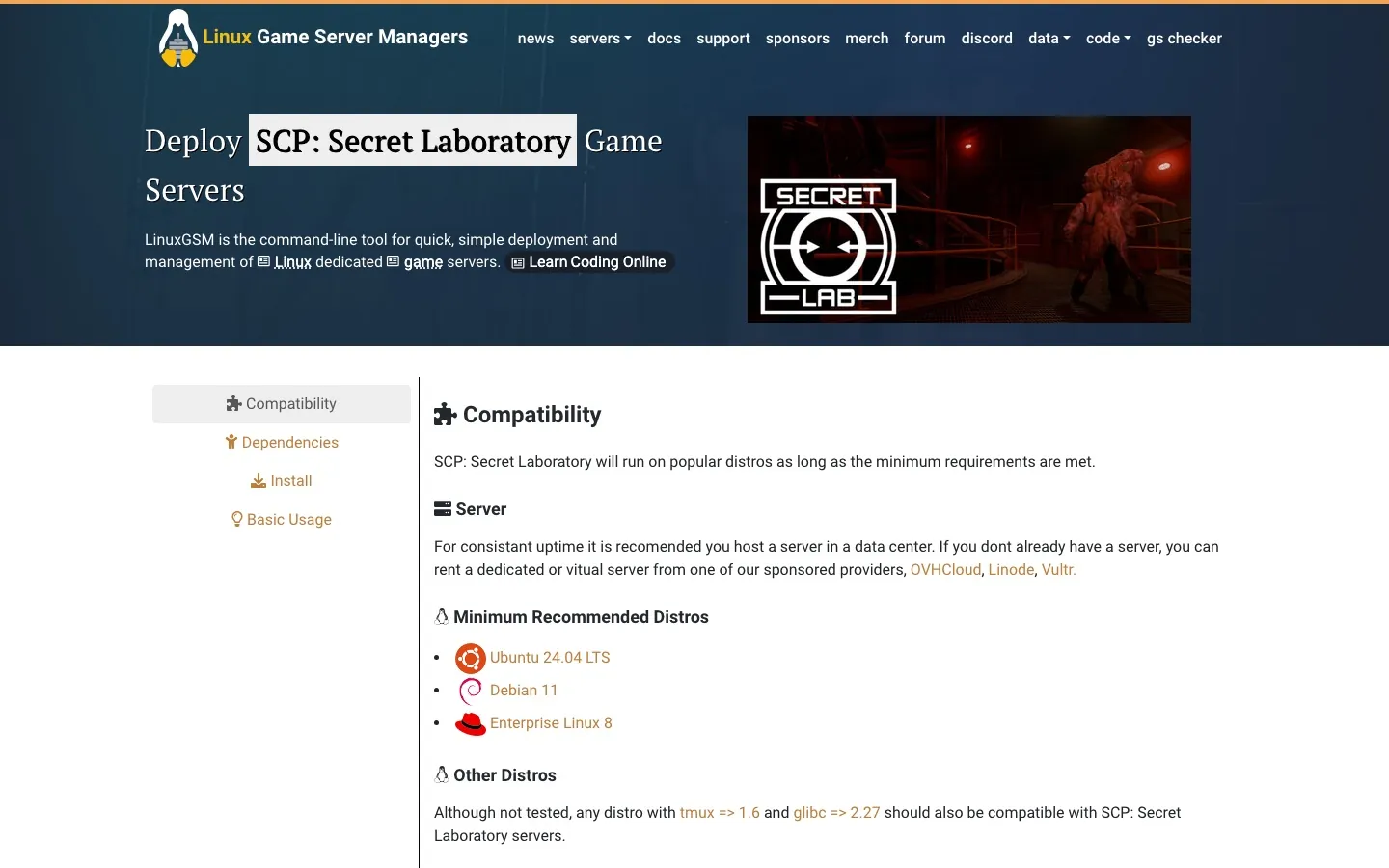Click the lightbulb icon beside Basic Usage
Image resolution: width=1389 pixels, height=868 pixels.
pos(237,519)
